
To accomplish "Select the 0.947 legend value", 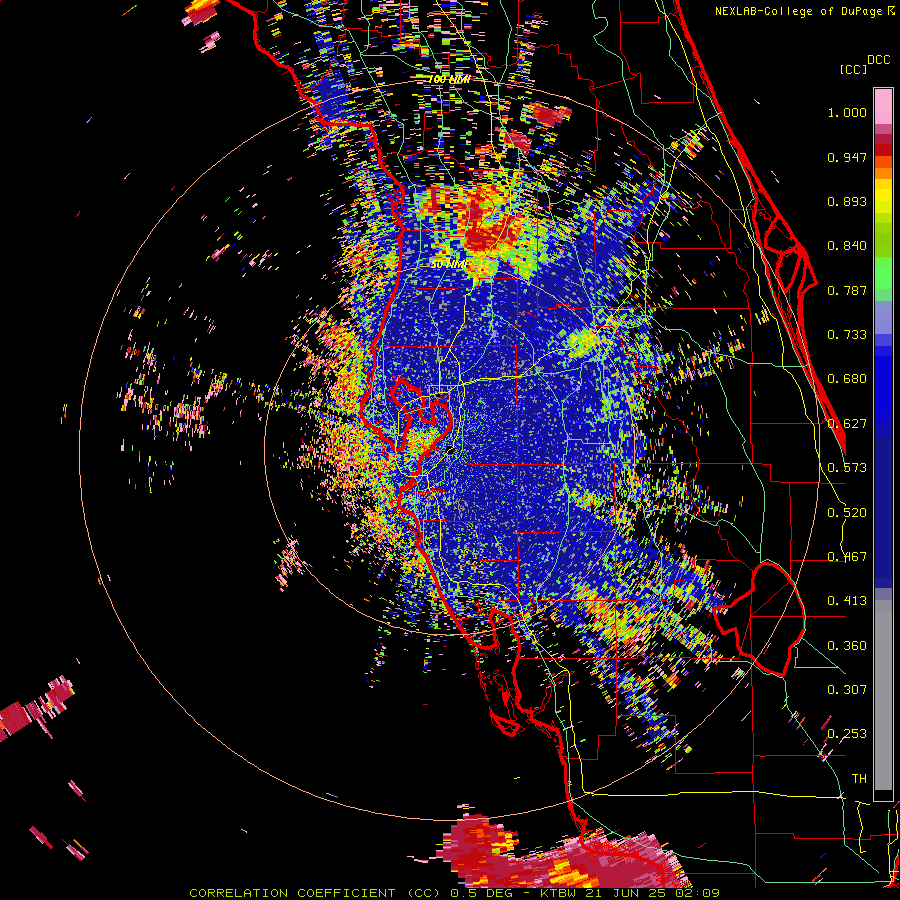I will click(x=847, y=157).
